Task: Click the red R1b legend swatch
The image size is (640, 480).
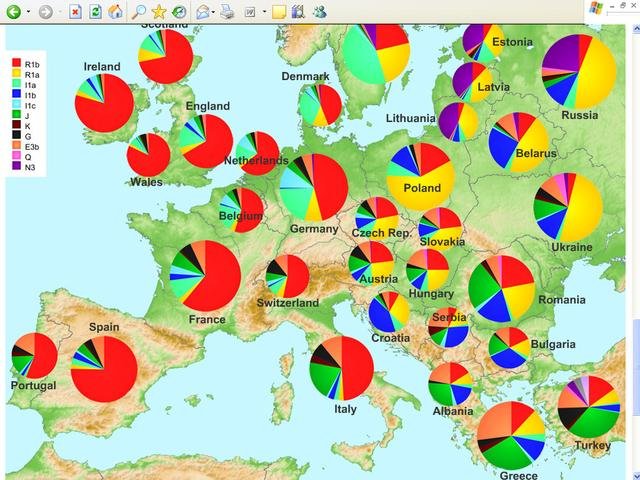Action: point(16,62)
